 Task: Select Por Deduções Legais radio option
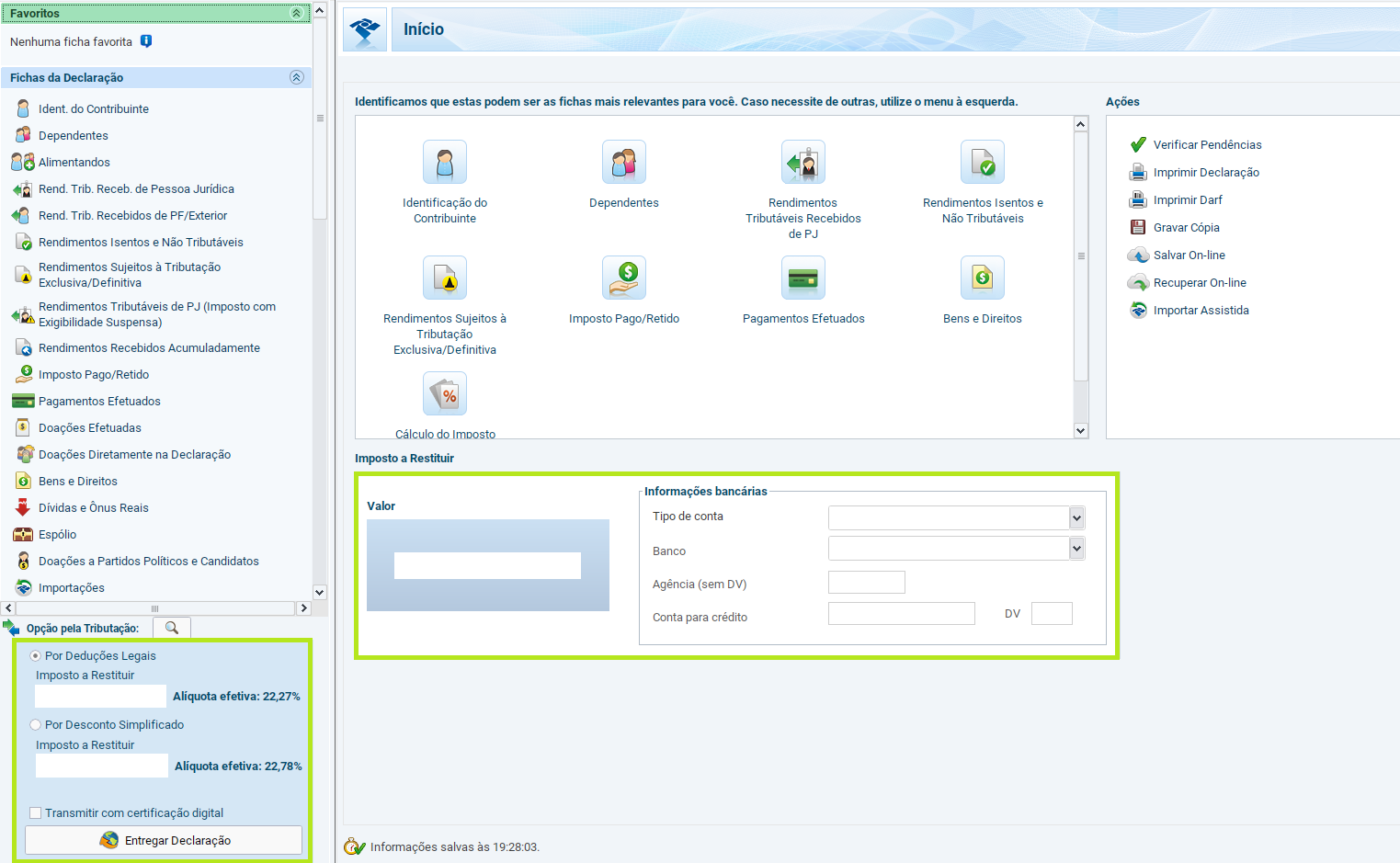pyautogui.click(x=36, y=656)
